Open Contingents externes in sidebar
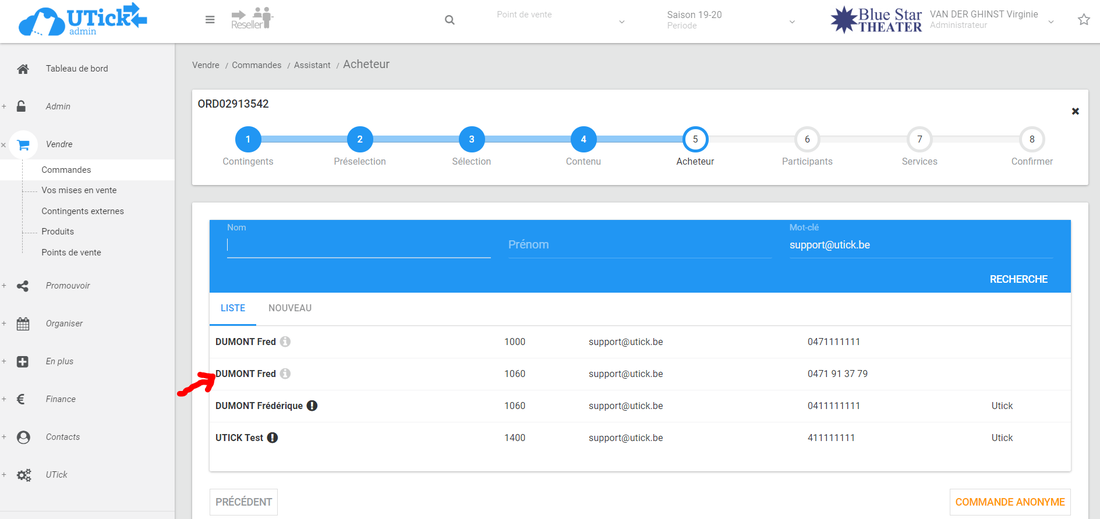The image size is (1100, 519). [x=82, y=211]
